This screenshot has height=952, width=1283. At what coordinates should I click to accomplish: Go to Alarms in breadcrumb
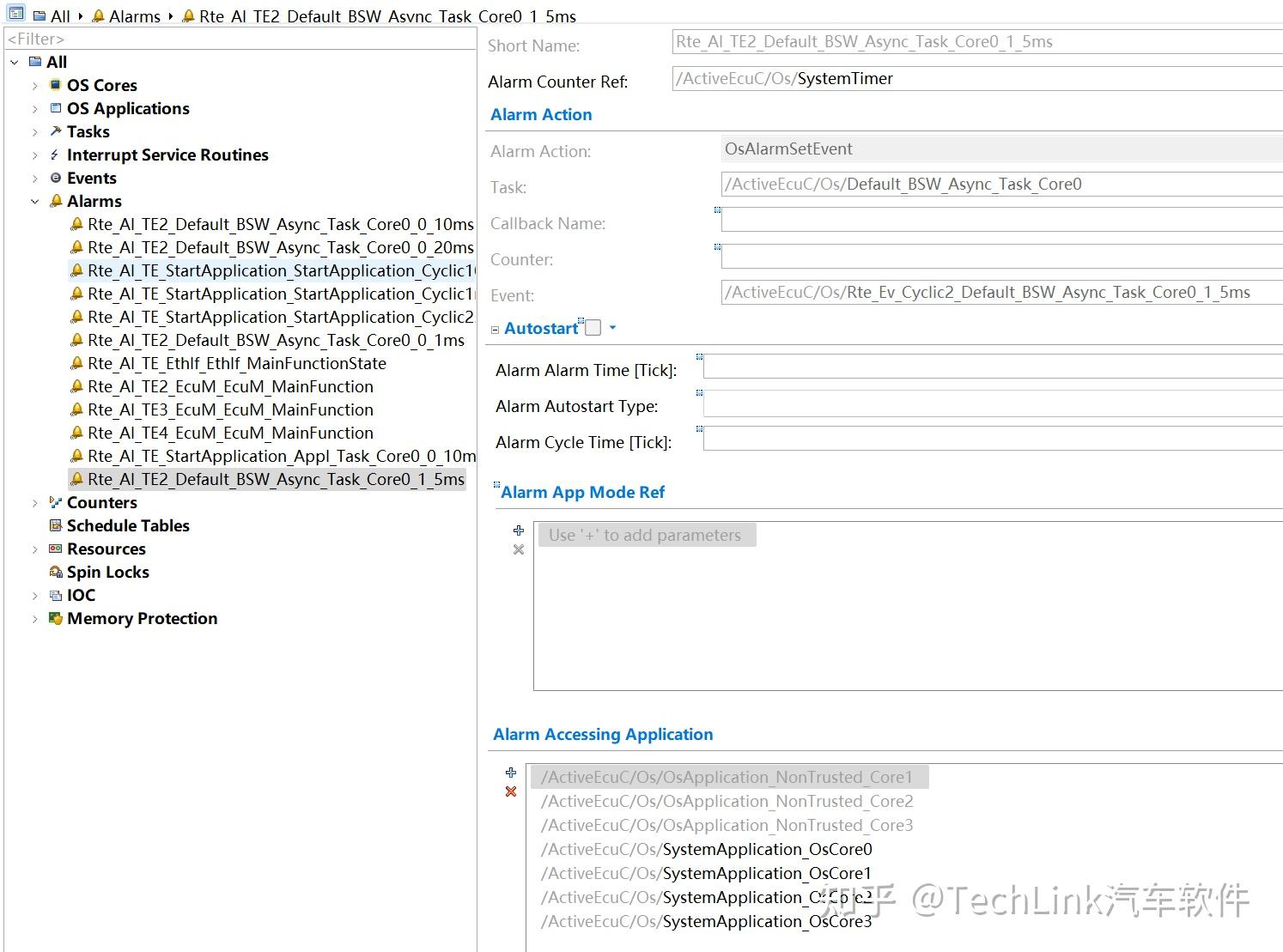134,15
